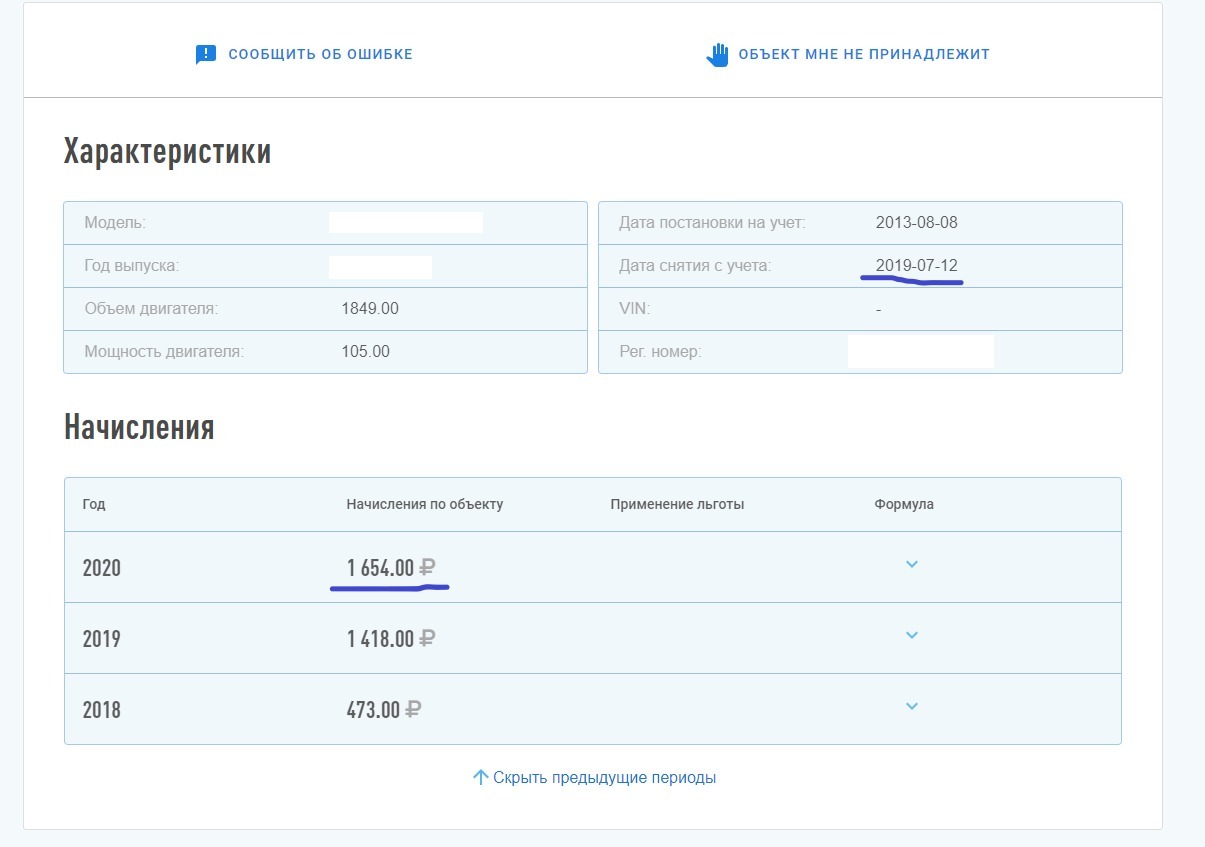The height and width of the screenshot is (847, 1205).
Task: Hide previous periods via Скрыть предыдущие периоды
Action: point(604,777)
